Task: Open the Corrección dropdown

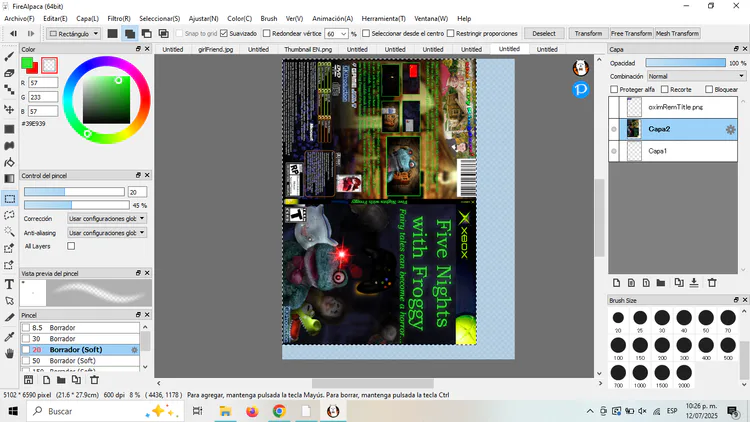Action: coord(107,219)
